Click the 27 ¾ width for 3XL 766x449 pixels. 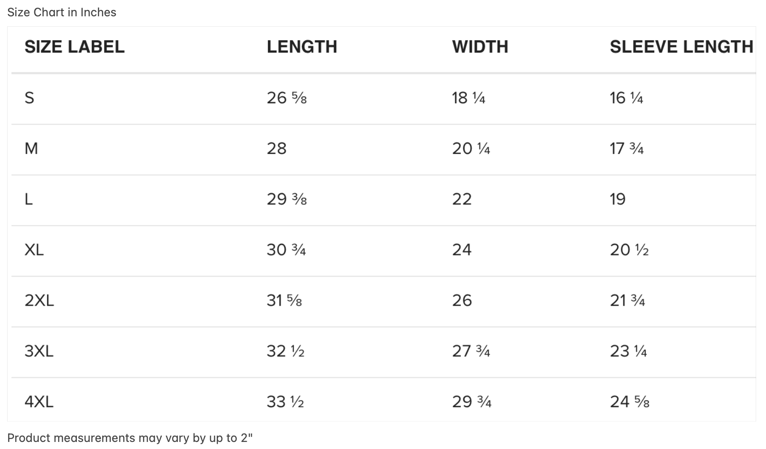tap(471, 351)
